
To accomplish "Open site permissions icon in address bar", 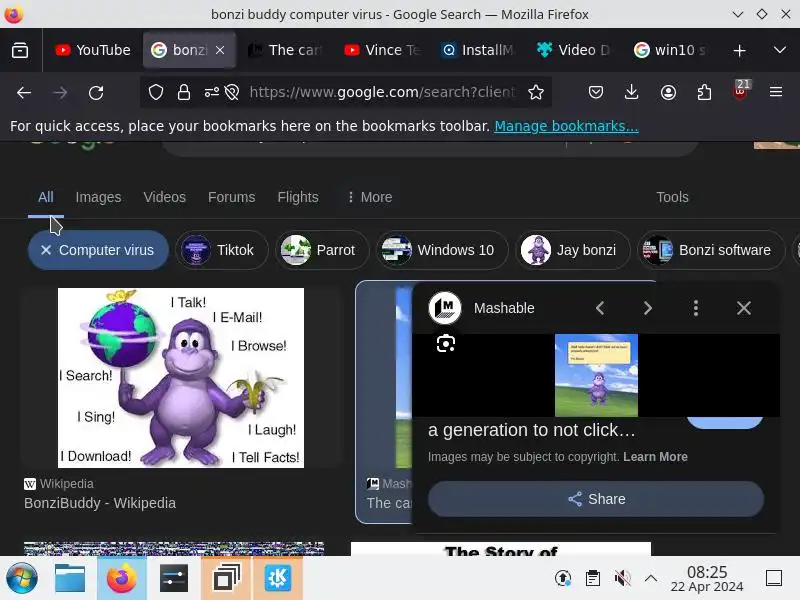I will point(212,92).
